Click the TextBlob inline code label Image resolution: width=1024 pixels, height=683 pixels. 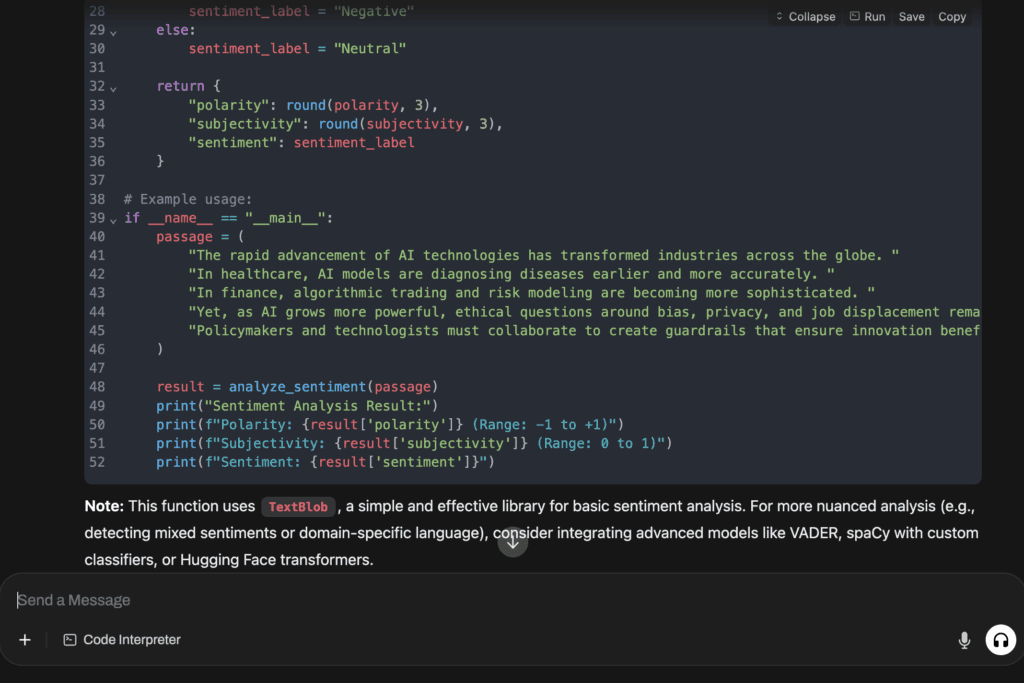click(298, 507)
